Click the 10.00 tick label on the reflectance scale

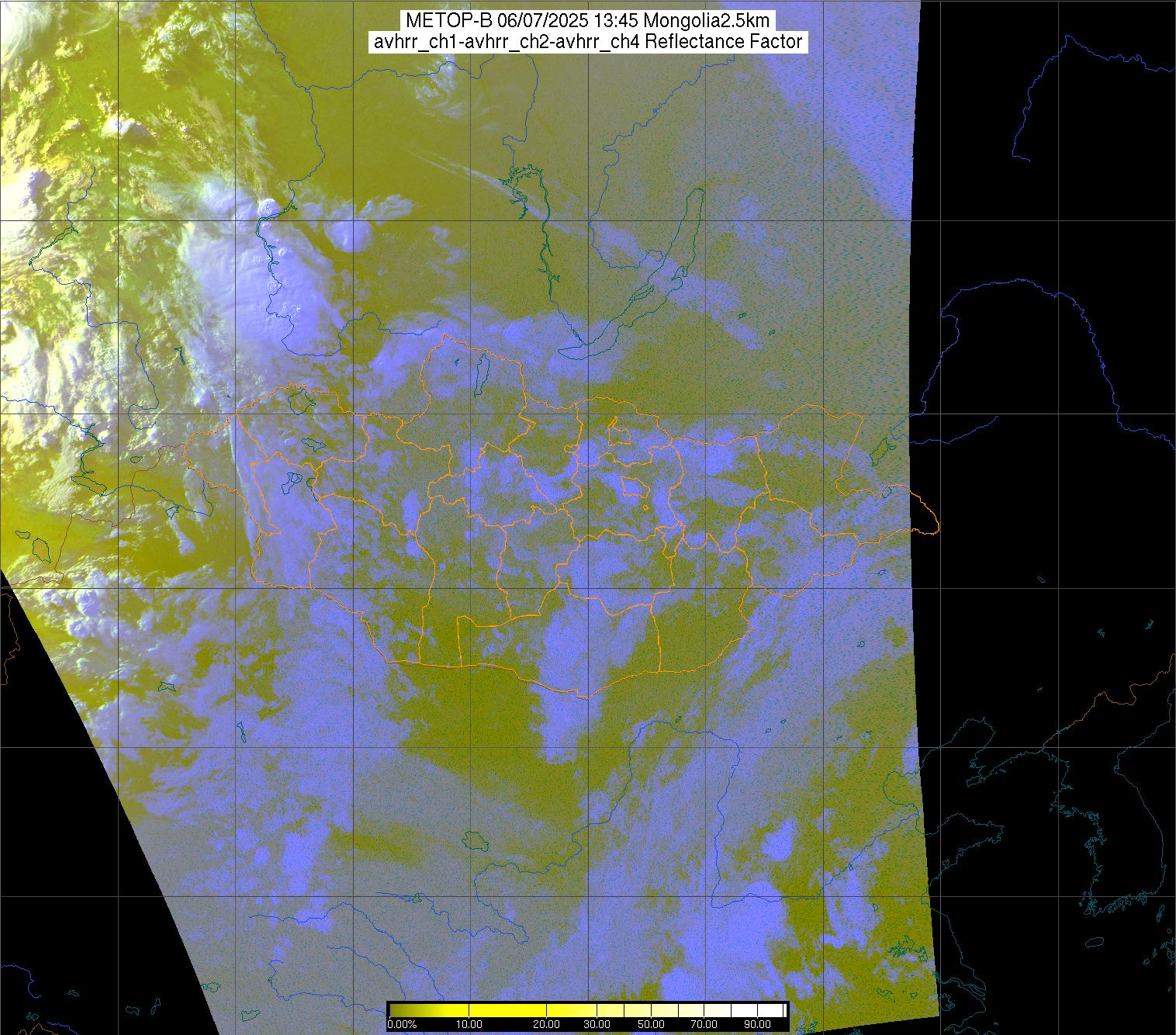click(x=469, y=1025)
